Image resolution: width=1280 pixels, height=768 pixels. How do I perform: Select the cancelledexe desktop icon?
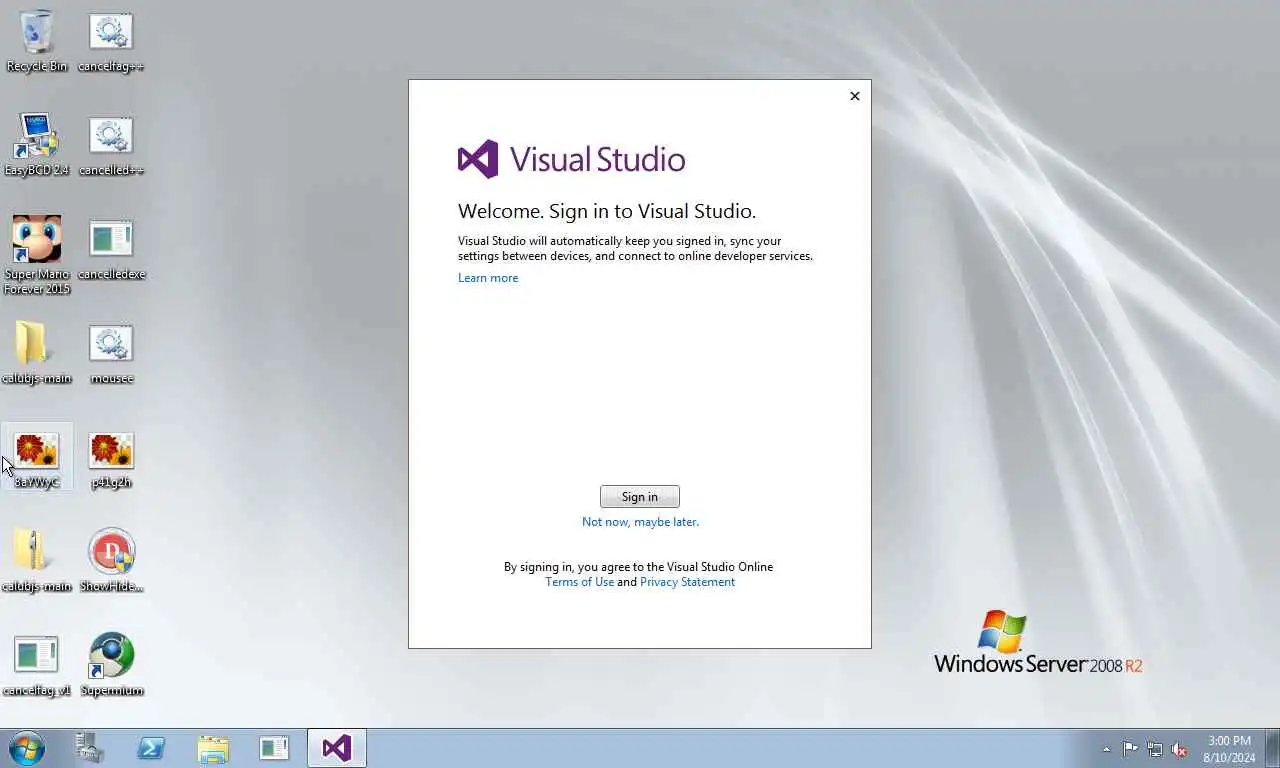111,250
